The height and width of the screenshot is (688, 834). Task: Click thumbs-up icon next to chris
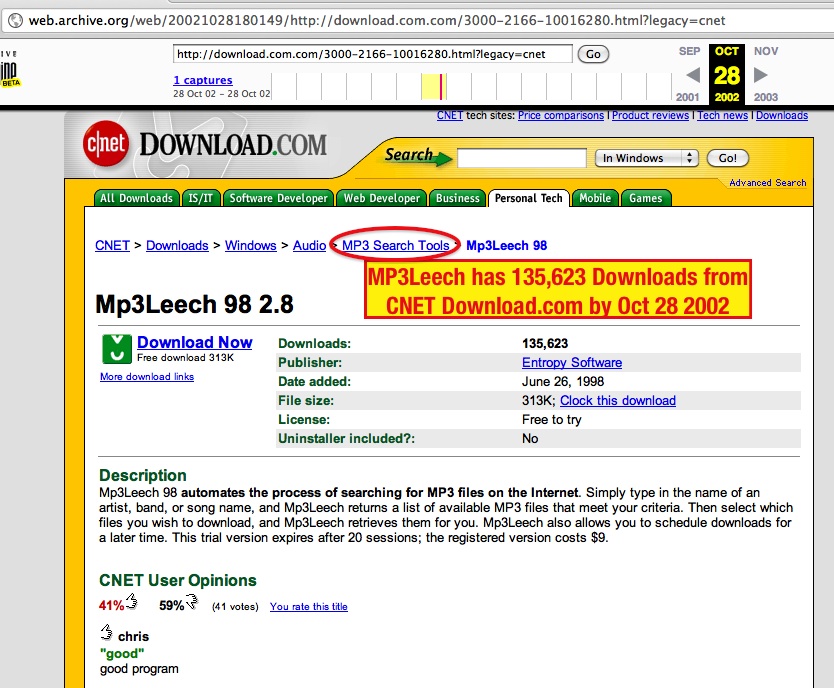point(106,632)
